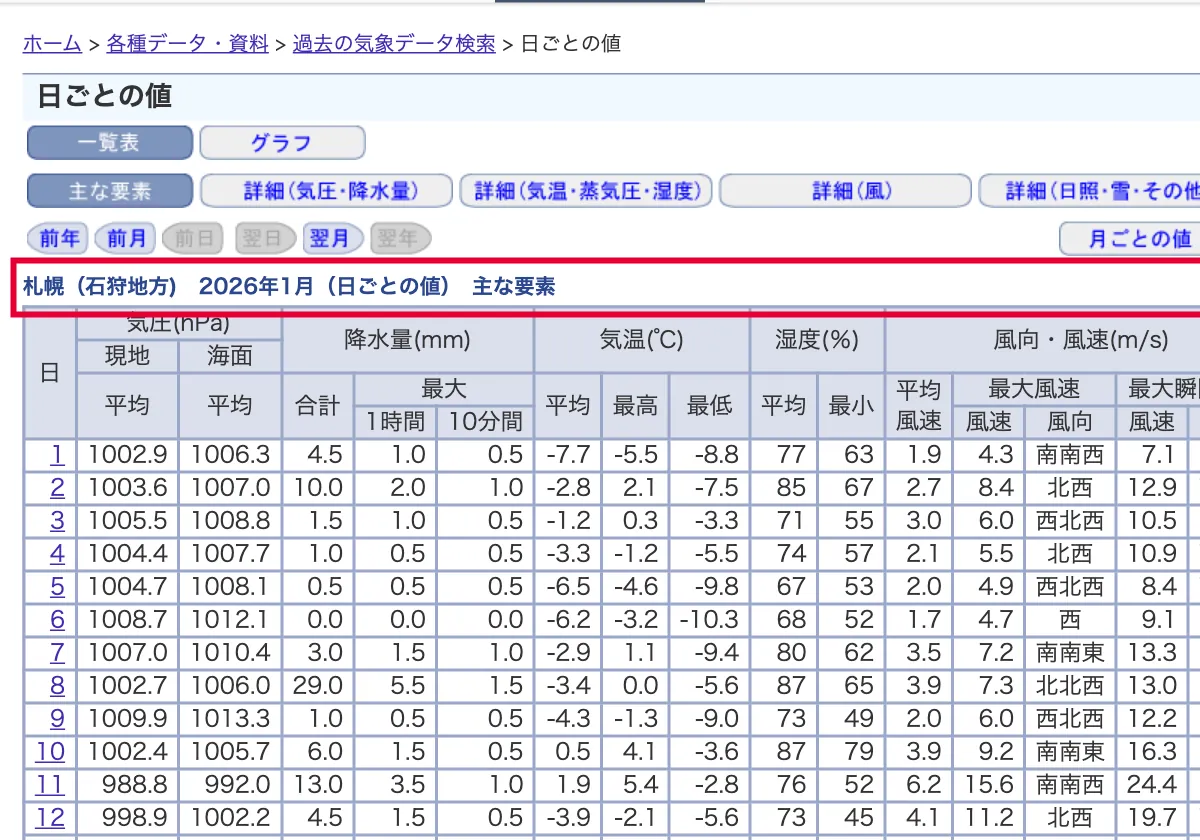Click the 最小 humidity subheader
Screen dimensions: 1200x840
tap(851, 406)
